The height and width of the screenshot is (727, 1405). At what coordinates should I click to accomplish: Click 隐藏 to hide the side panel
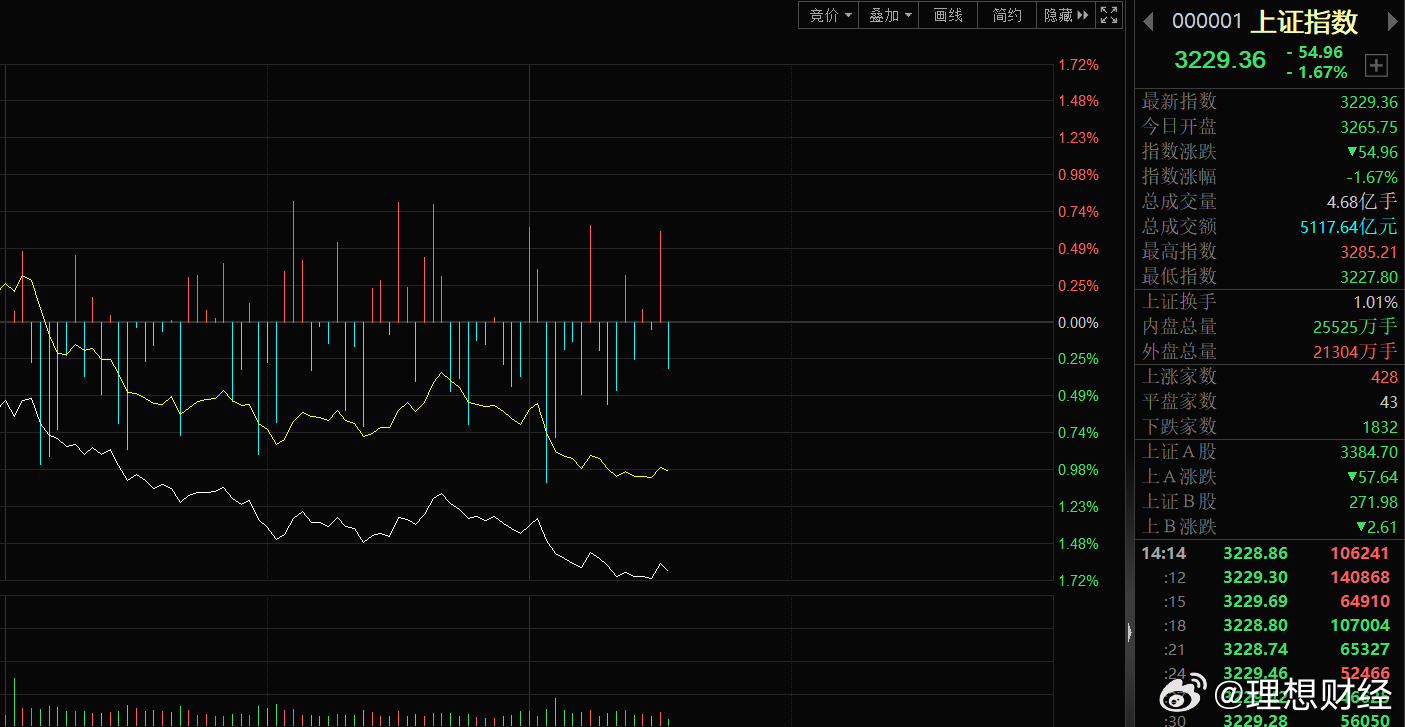[x=1065, y=15]
